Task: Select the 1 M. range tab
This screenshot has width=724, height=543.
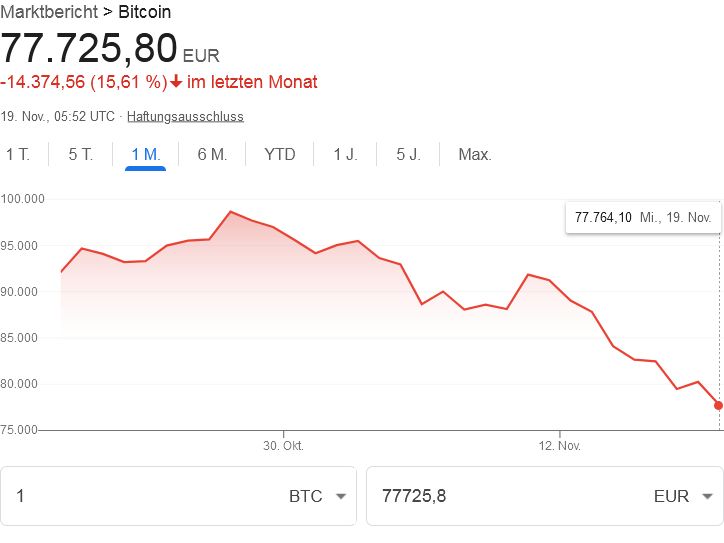Action: [145, 154]
